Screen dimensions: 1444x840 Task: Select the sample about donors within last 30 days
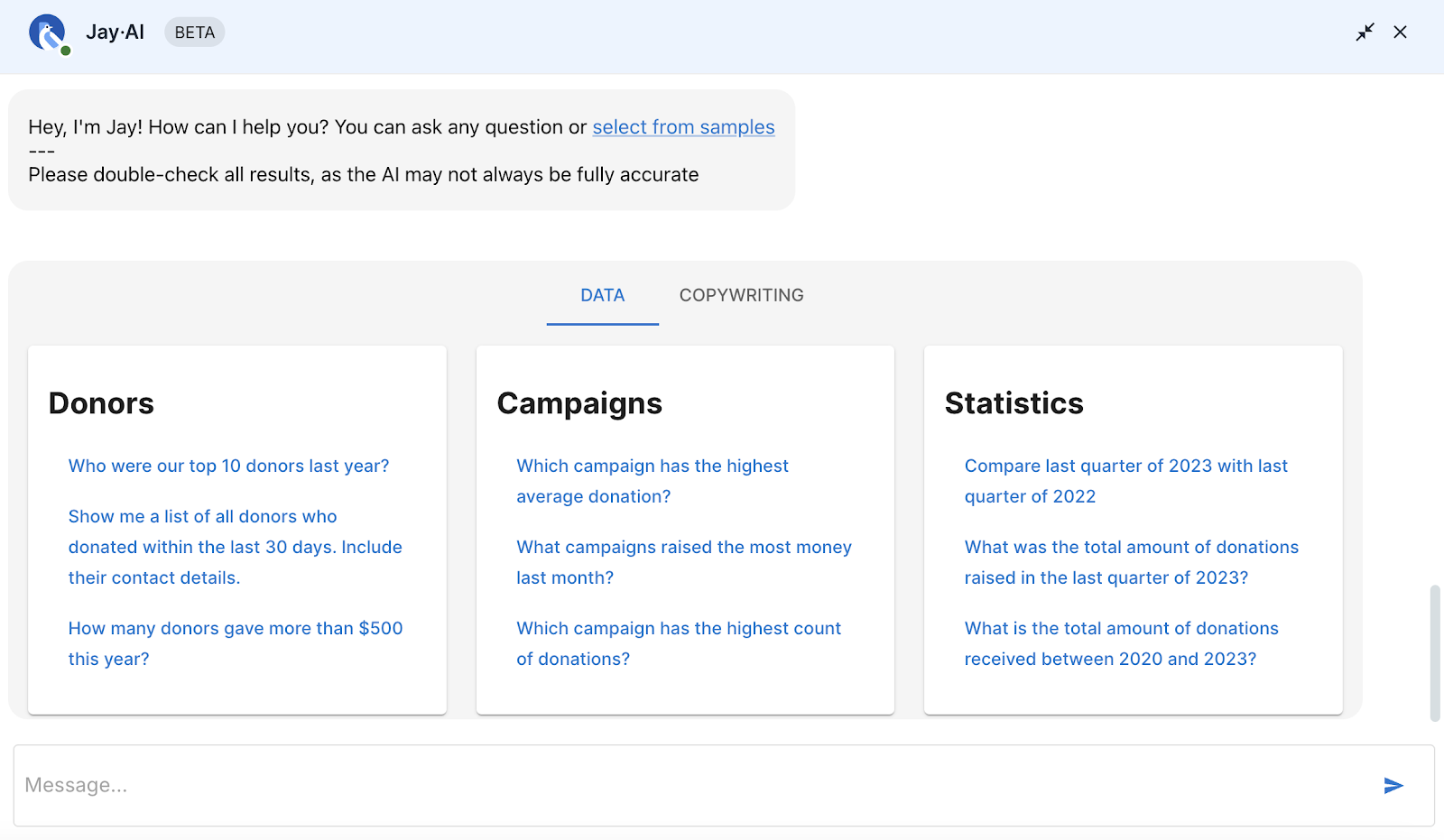[236, 547]
